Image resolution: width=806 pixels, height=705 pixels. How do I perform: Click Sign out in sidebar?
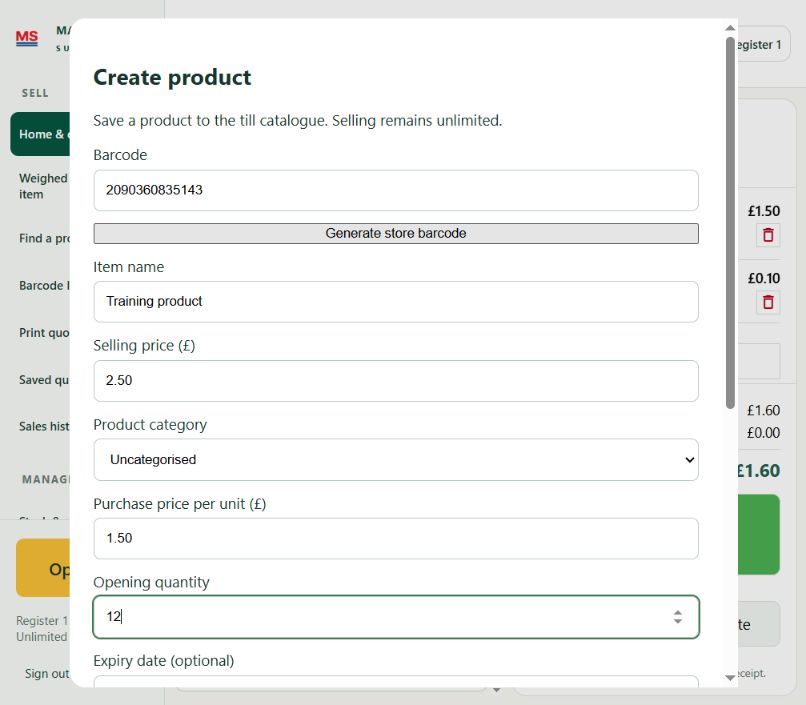[46, 674]
